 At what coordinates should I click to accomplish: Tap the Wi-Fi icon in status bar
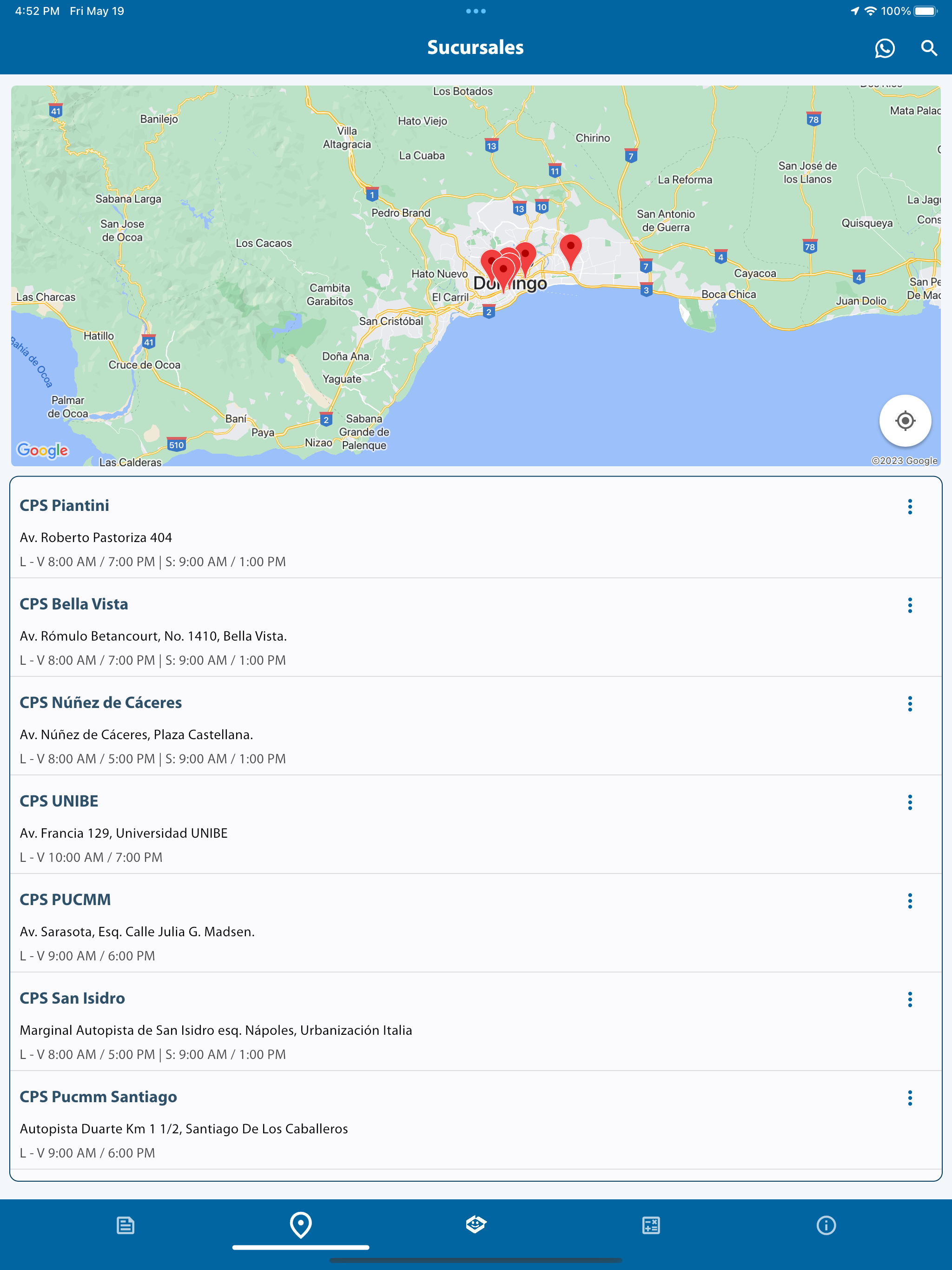871,11
